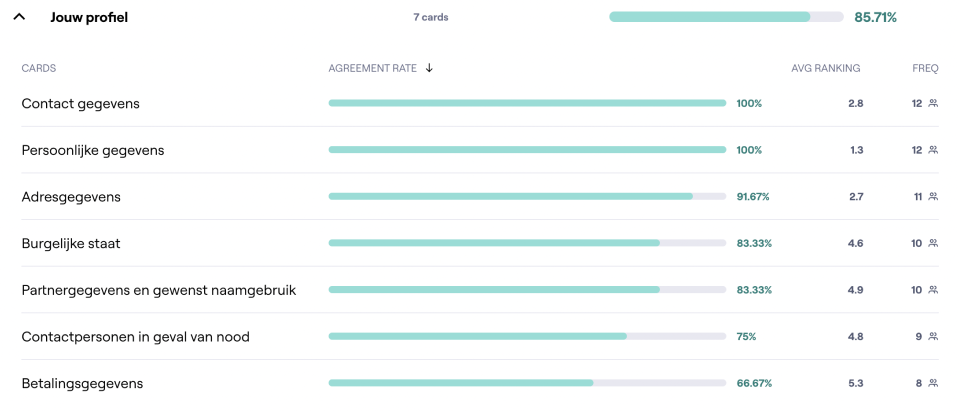
Task: Select the Burgelijke staat card name
Action: coord(71,243)
